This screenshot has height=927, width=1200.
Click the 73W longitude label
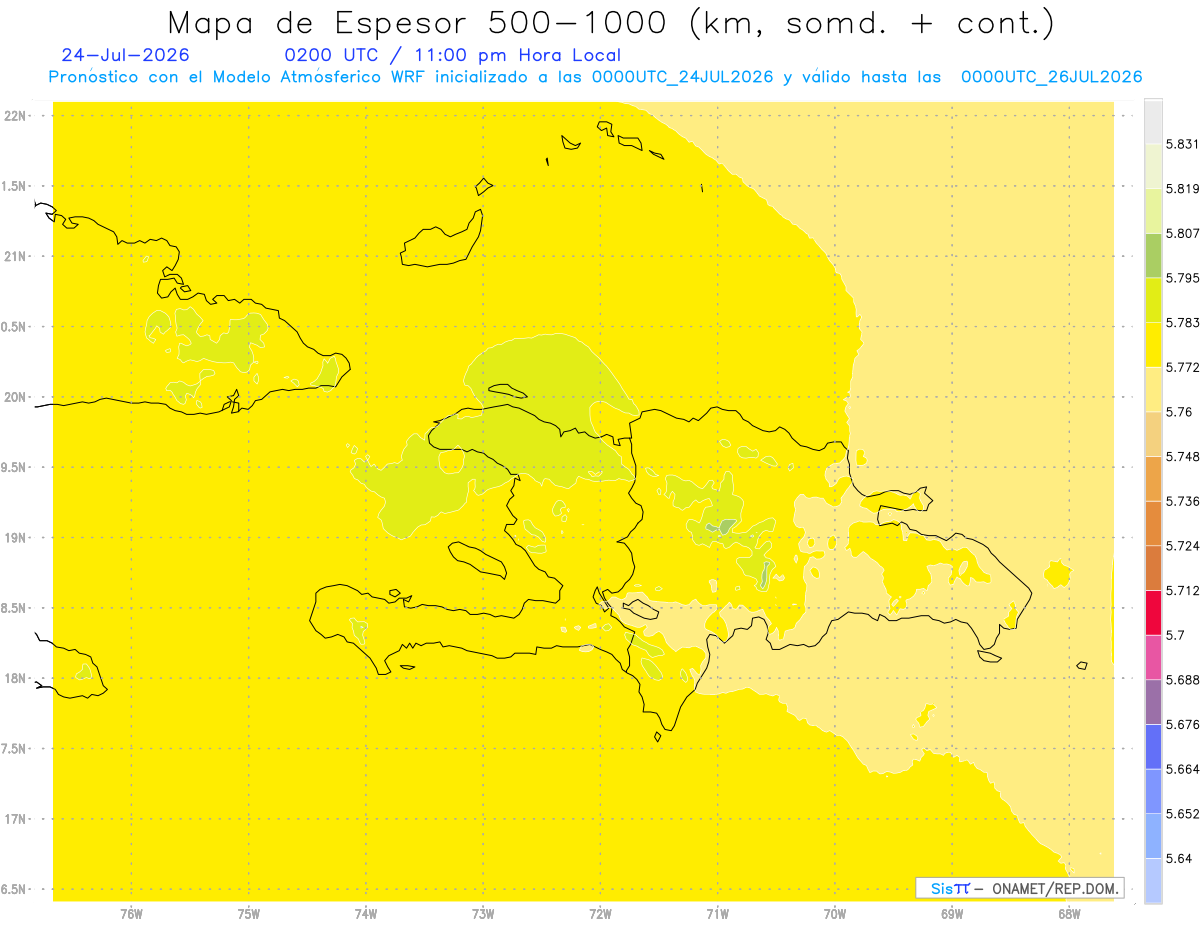coord(483,914)
